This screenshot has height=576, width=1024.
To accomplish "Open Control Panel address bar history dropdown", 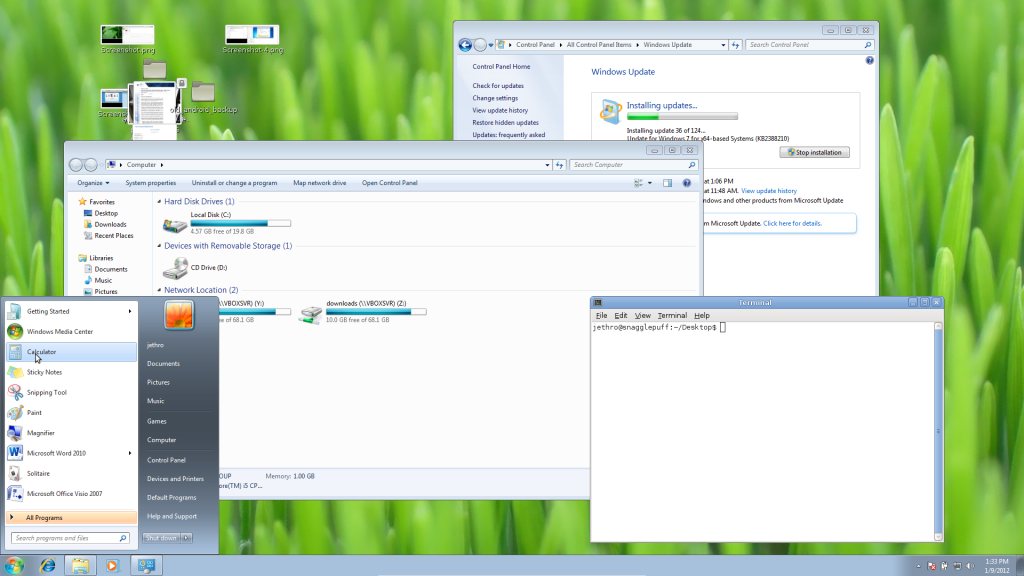I will pyautogui.click(x=723, y=45).
